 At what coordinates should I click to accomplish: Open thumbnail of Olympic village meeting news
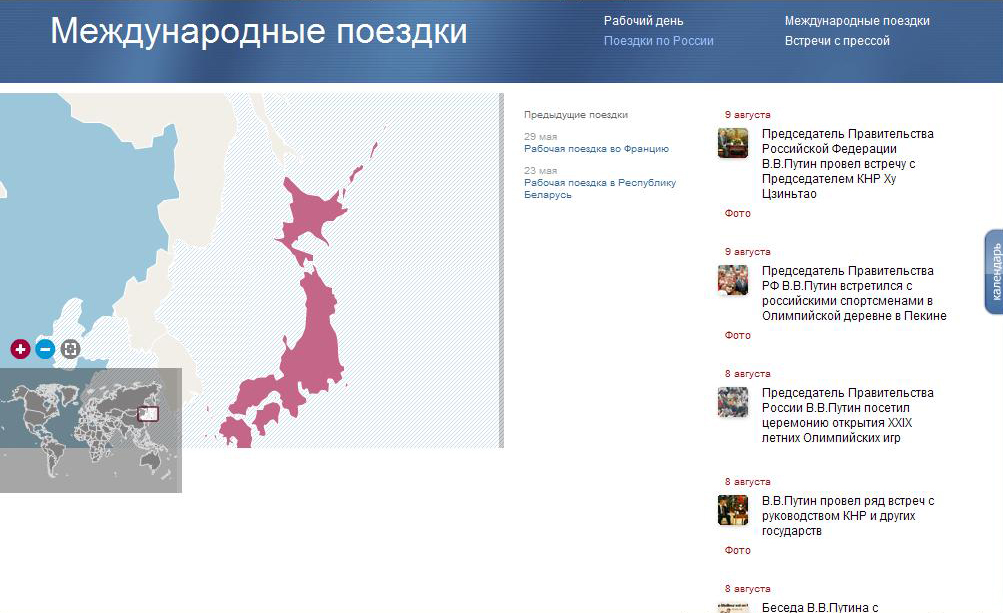click(733, 280)
